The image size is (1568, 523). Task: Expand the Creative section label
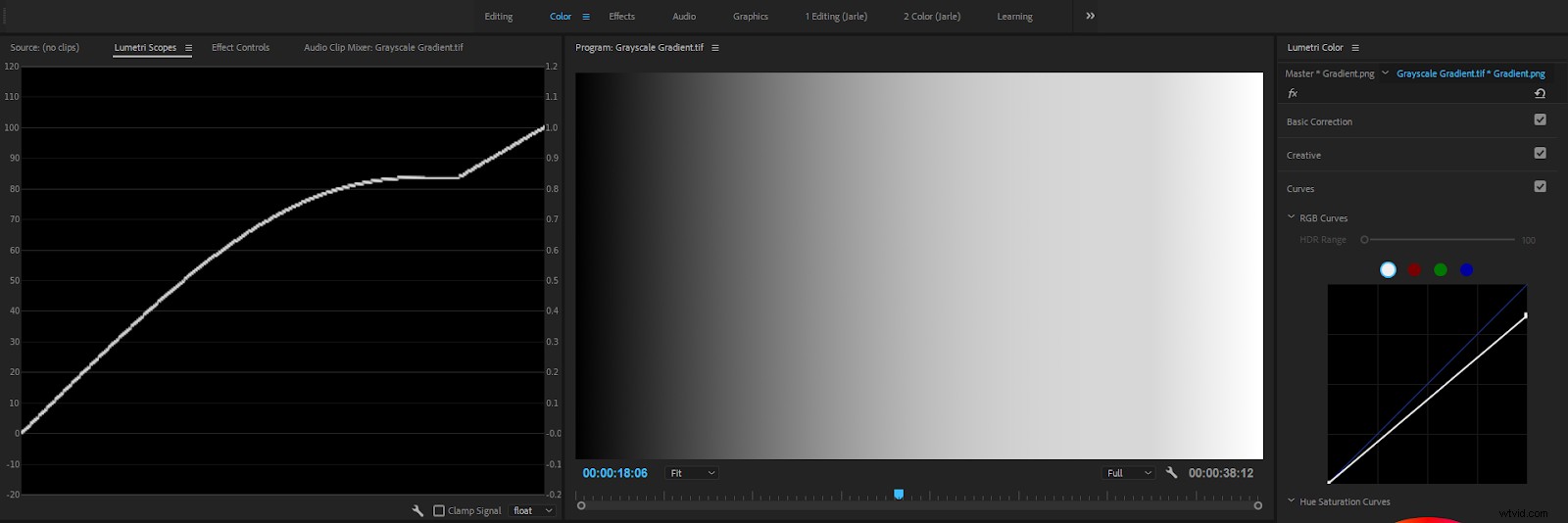coord(1303,155)
